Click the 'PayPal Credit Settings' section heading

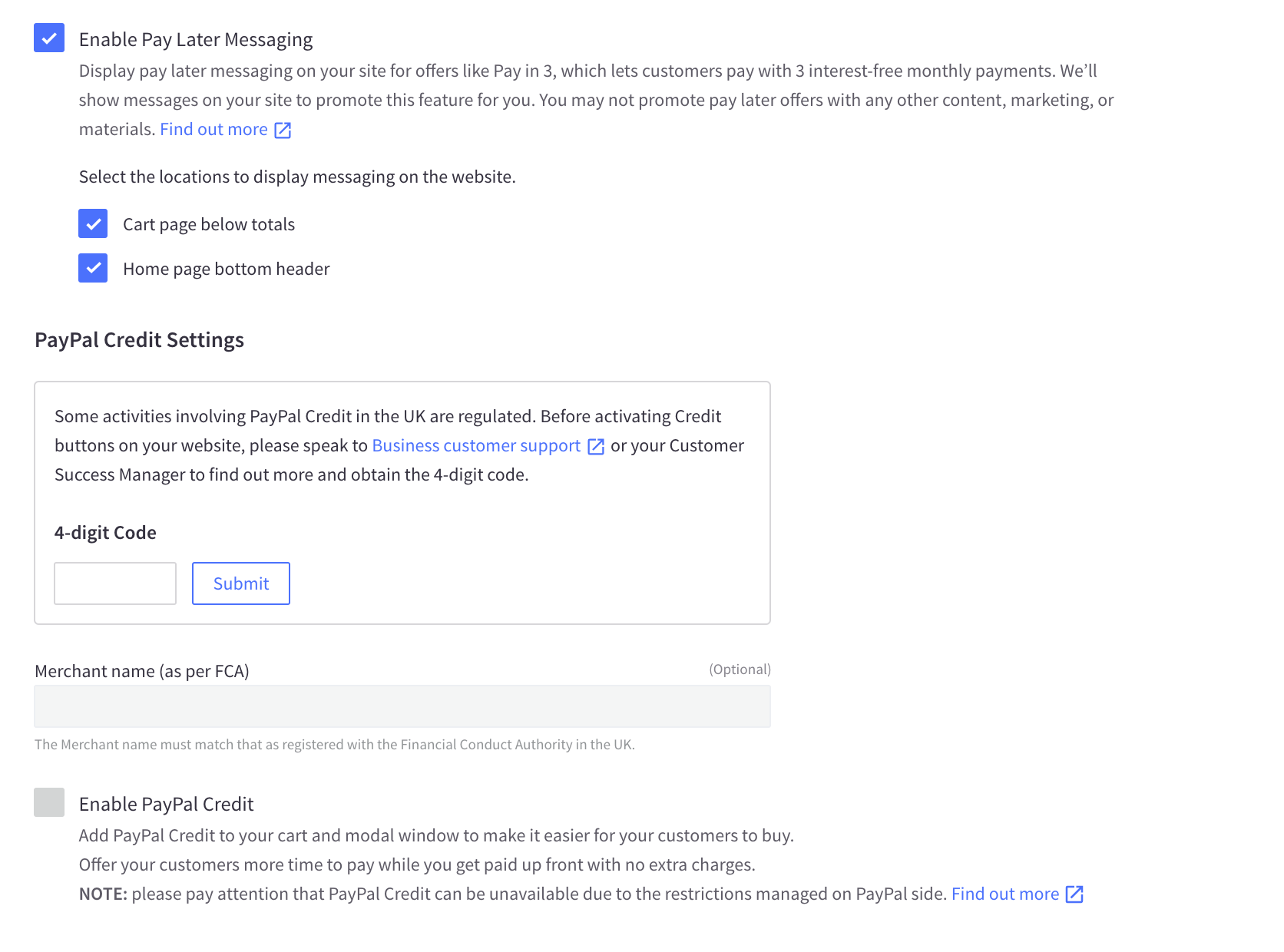click(x=139, y=340)
